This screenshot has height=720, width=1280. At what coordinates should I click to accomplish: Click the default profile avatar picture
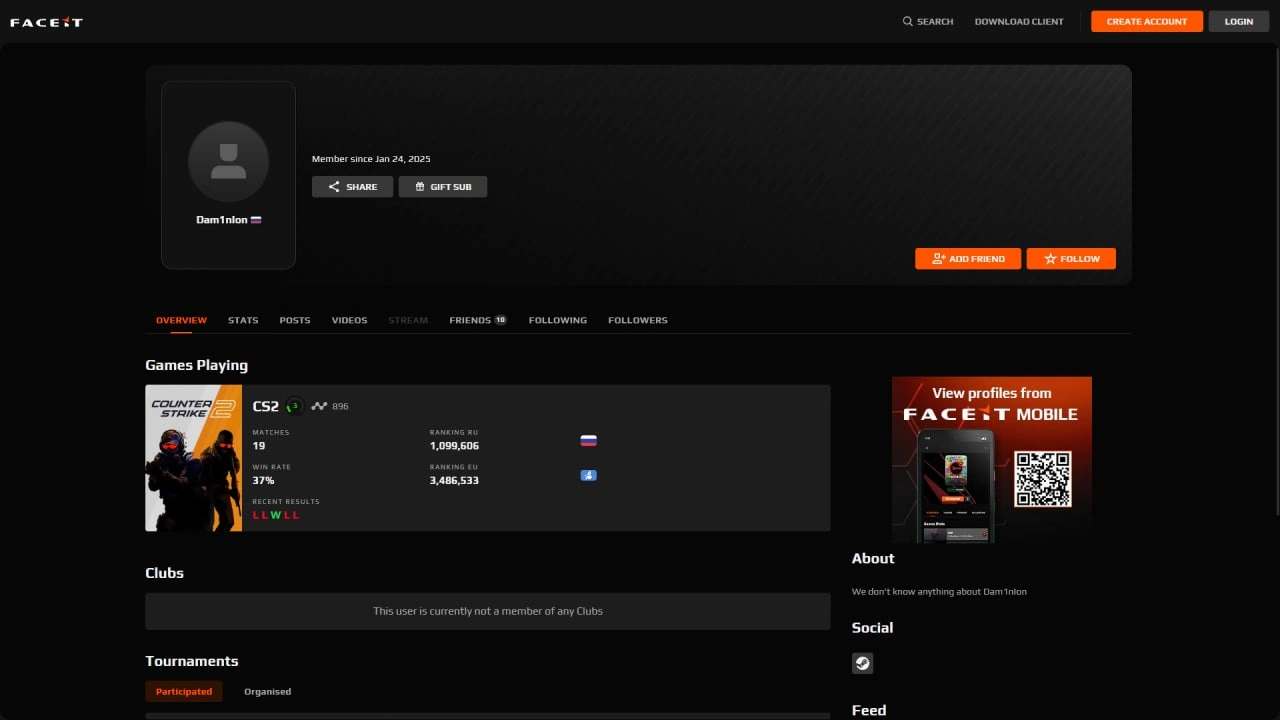(228, 162)
